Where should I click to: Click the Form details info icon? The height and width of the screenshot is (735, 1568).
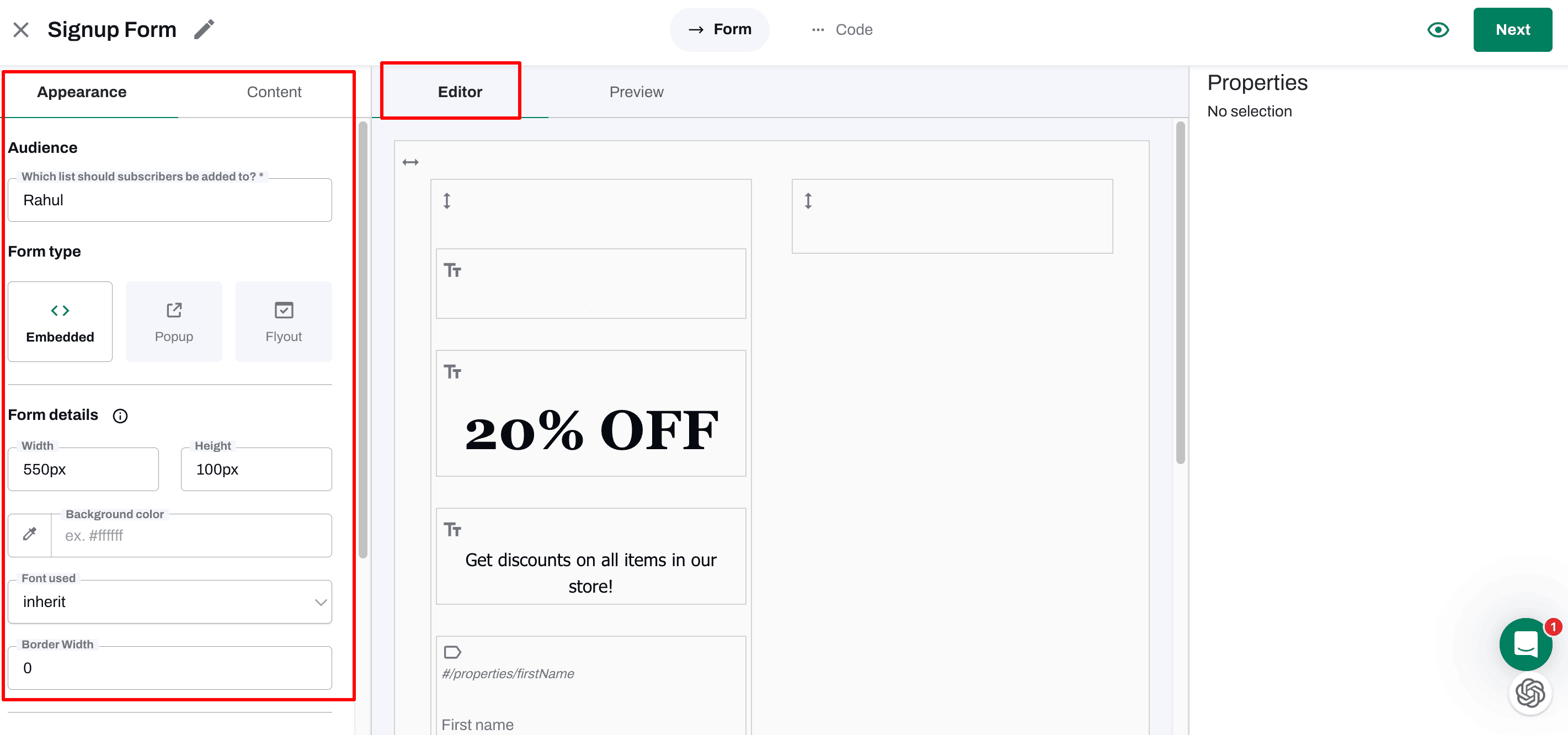(x=120, y=416)
